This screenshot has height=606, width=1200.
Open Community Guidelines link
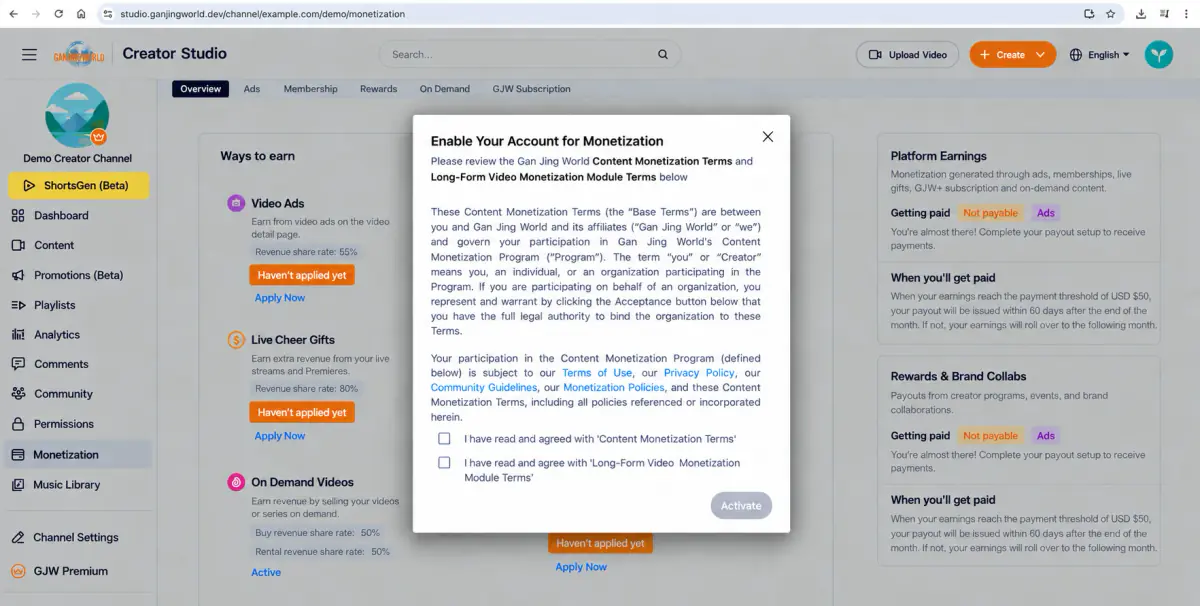coord(484,388)
